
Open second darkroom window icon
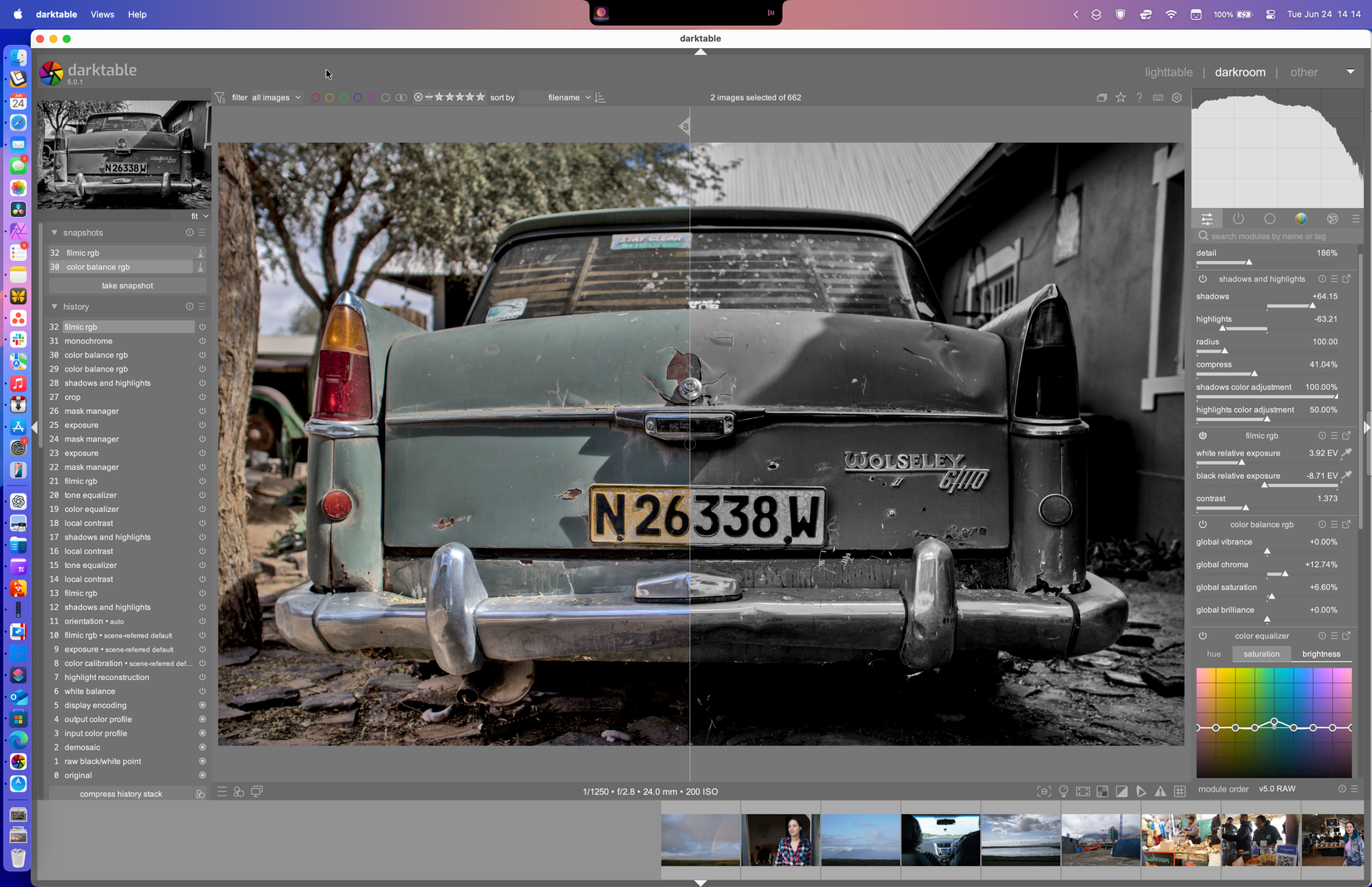(256, 791)
